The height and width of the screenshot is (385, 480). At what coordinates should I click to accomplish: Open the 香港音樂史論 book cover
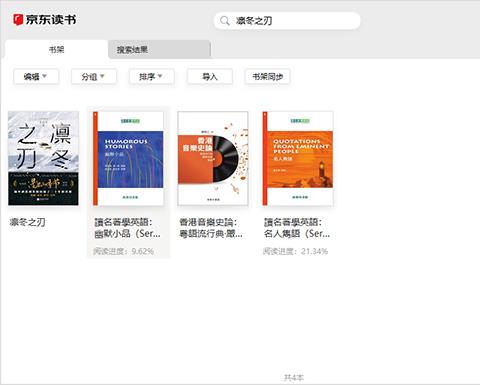click(213, 158)
